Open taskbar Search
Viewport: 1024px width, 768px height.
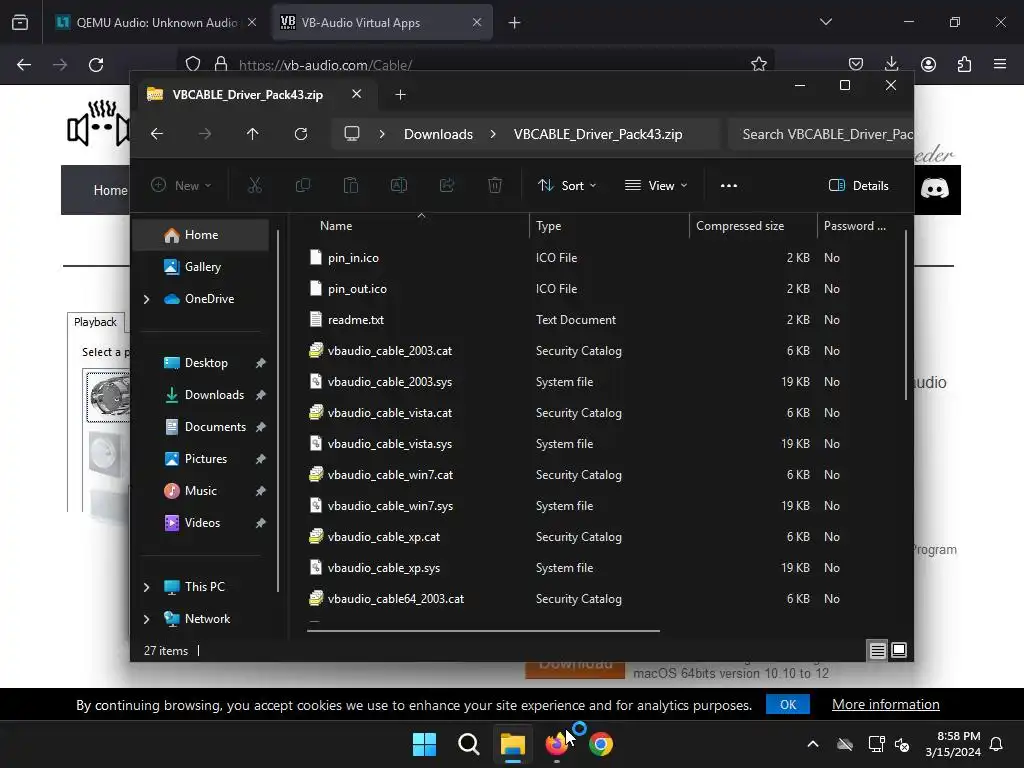coord(469,744)
